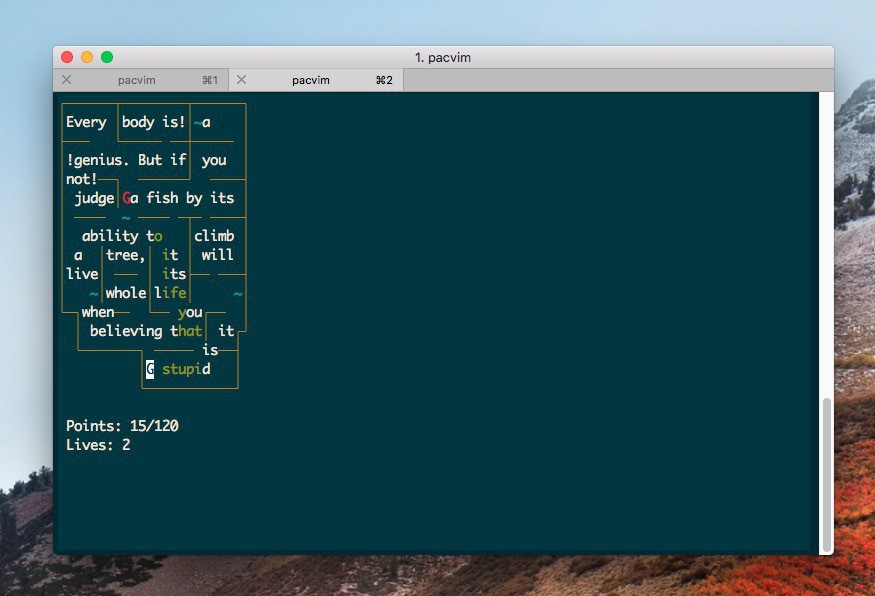875x596 pixels.
Task: Click the green zoom window button
Action: point(107,57)
